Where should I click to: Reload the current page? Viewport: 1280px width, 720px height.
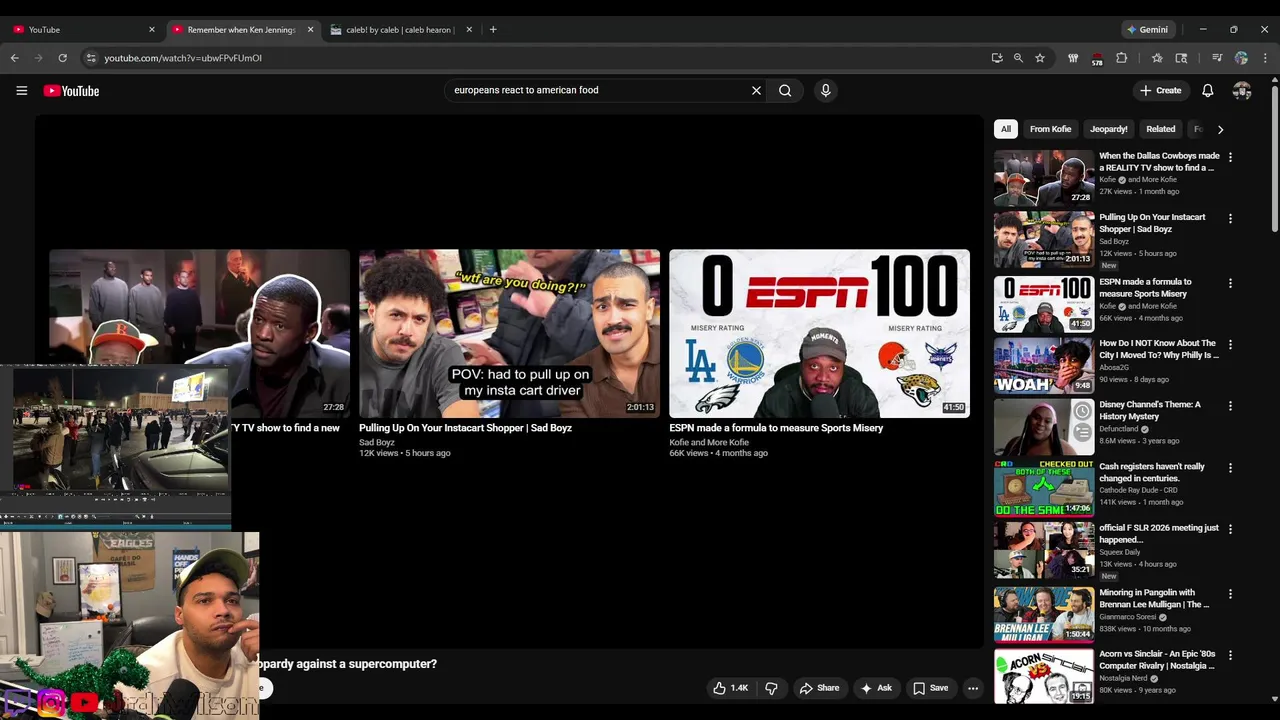pos(62,58)
